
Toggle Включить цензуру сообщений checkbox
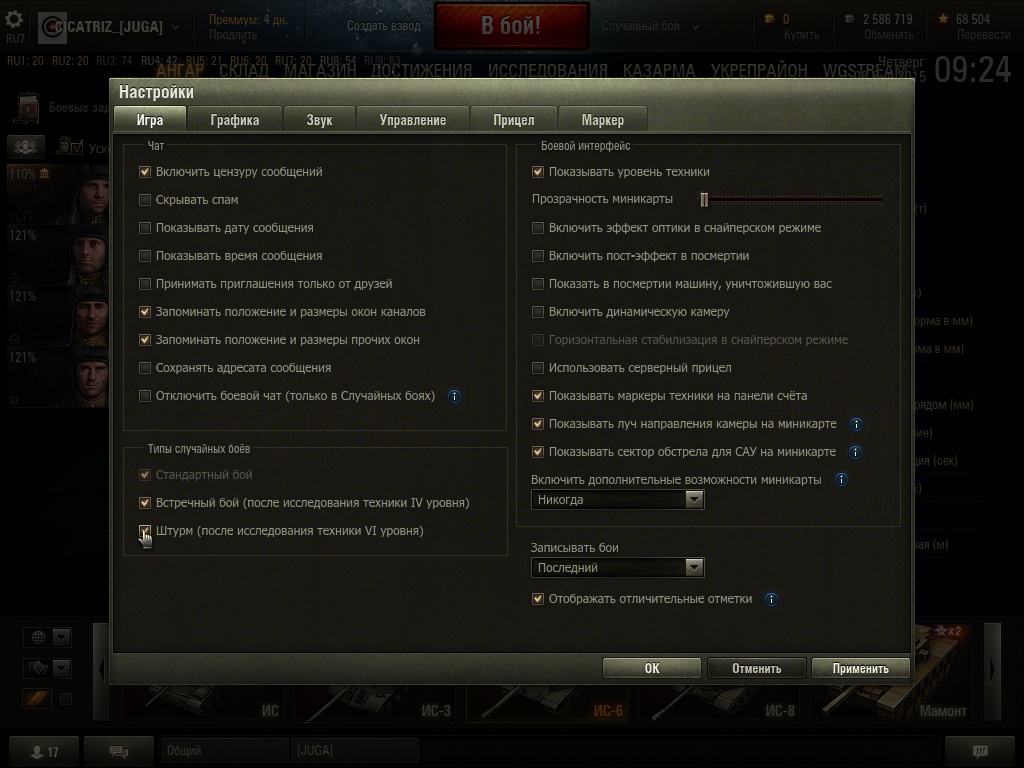tap(145, 172)
